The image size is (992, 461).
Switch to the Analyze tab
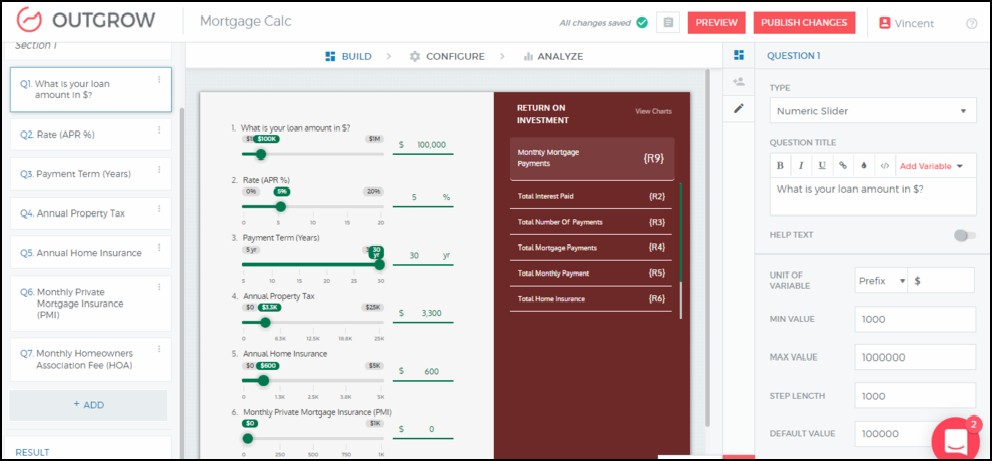[x=553, y=56]
